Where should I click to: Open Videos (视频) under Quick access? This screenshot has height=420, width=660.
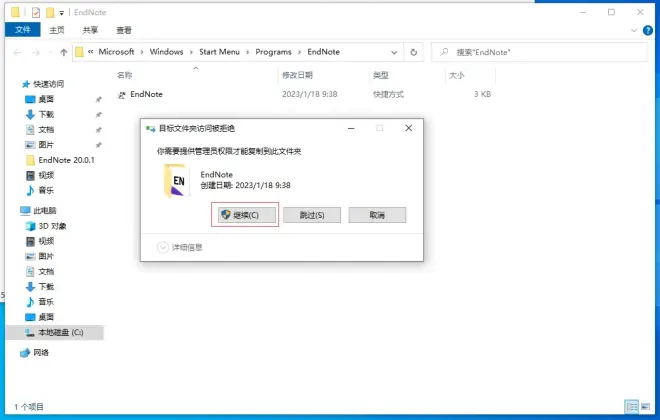pos(45,175)
